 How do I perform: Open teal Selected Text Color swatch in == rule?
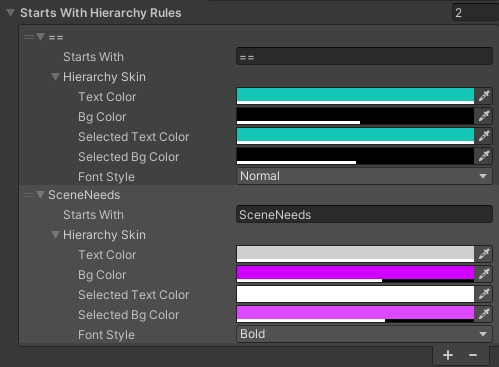click(x=355, y=136)
